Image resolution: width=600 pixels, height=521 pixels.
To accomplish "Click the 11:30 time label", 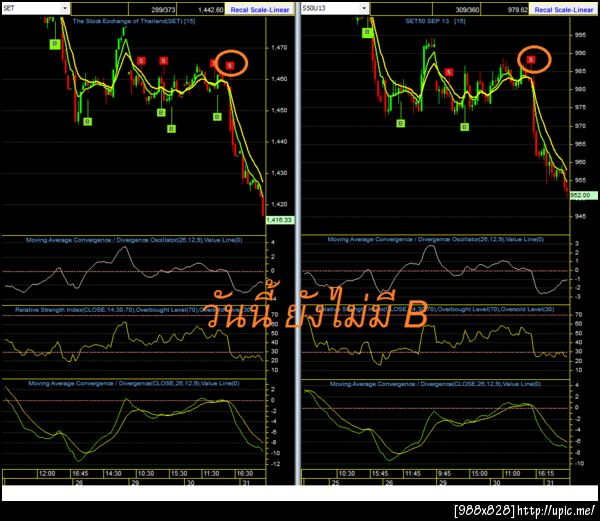I will coord(211,474).
